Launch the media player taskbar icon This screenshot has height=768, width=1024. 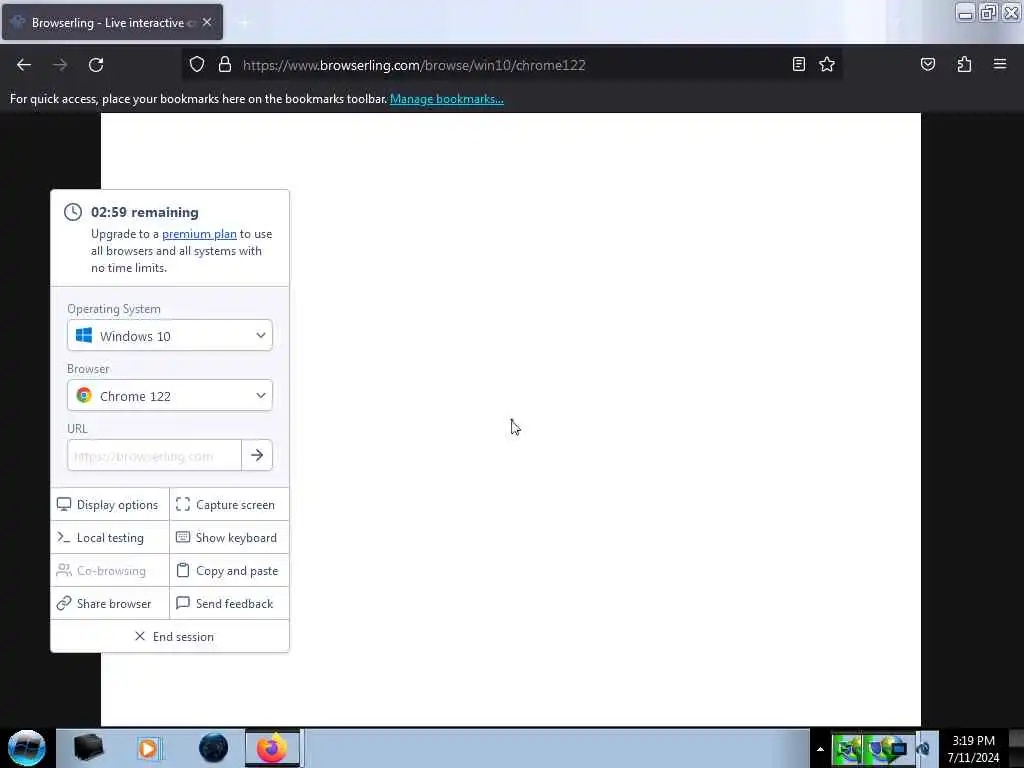click(148, 748)
